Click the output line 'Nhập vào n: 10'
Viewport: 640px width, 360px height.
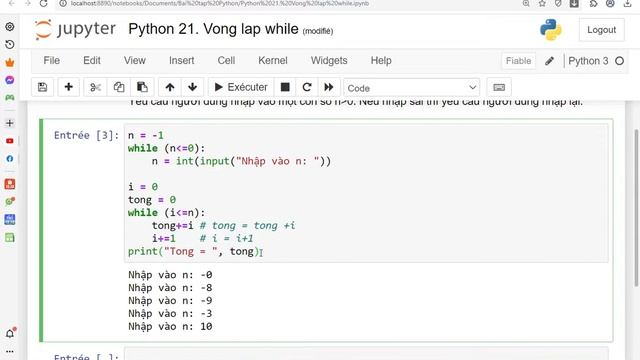170,326
